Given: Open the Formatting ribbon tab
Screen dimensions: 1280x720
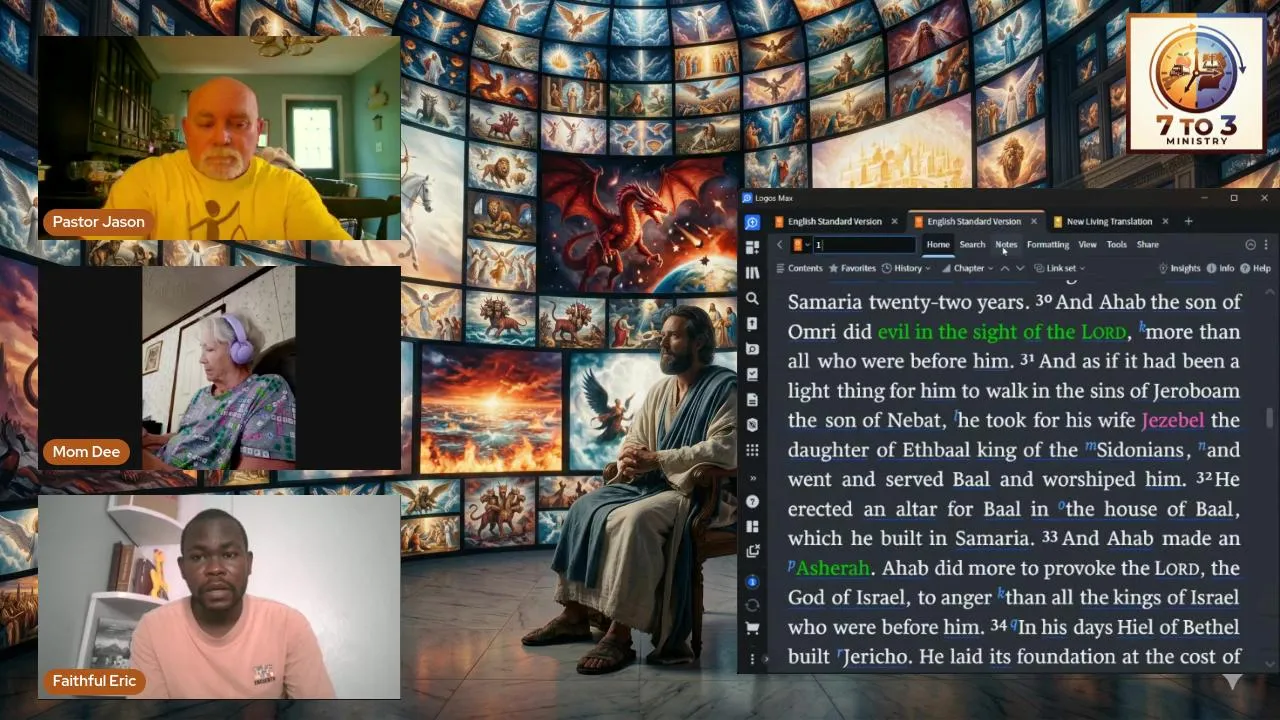Looking at the screenshot, I should tap(1048, 245).
